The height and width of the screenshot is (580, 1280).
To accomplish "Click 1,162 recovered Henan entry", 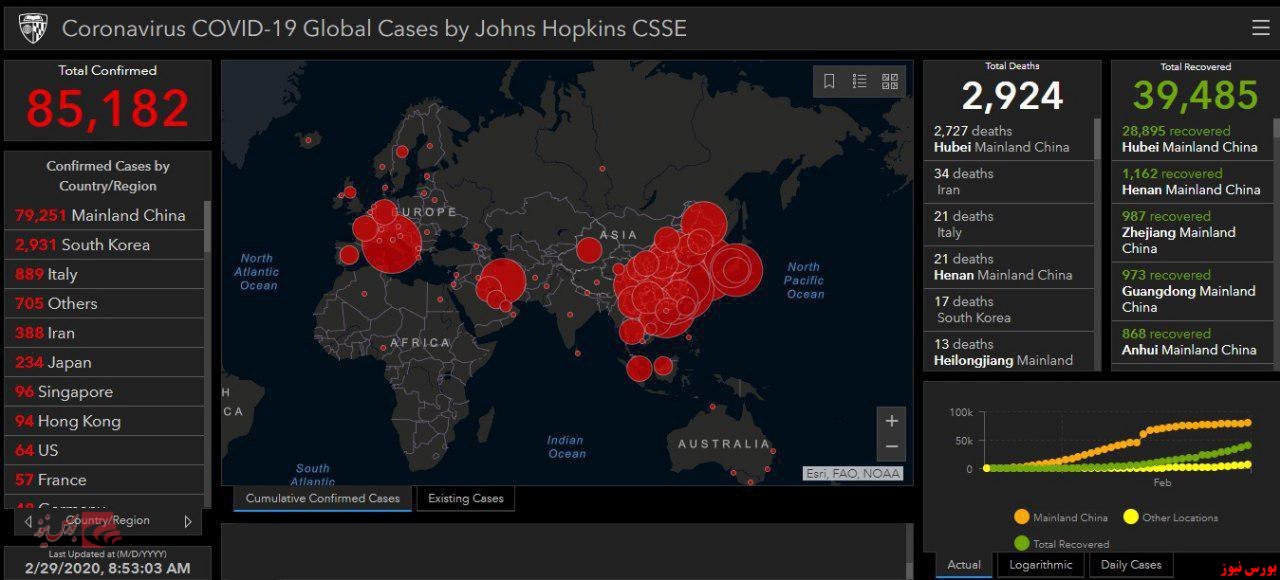I will 1192,182.
